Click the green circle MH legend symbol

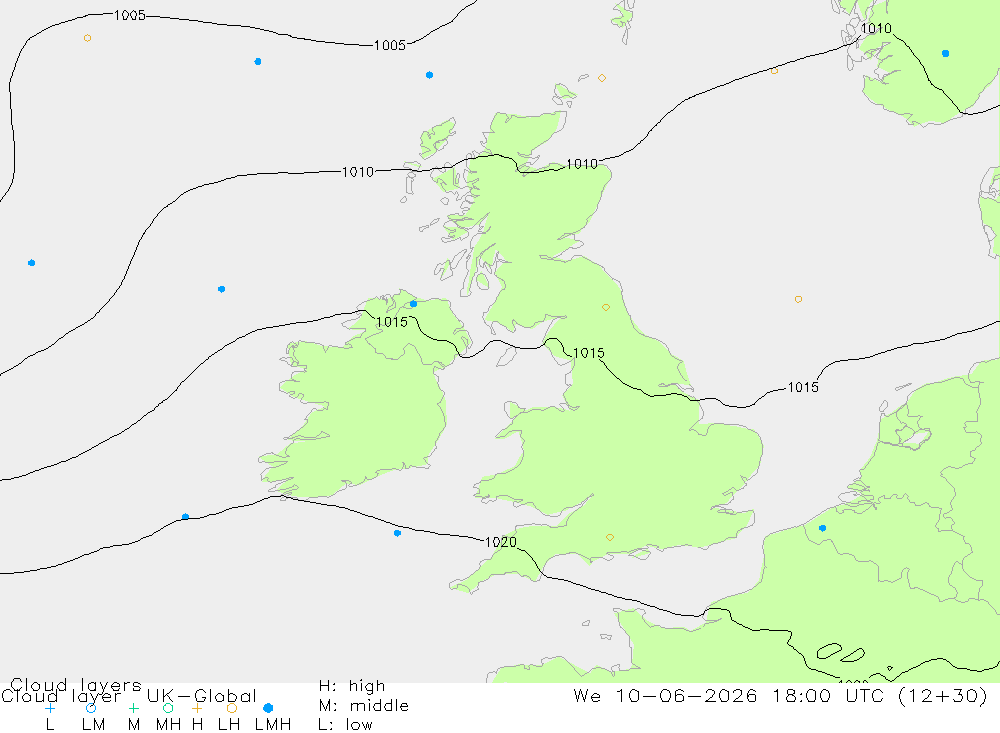[x=168, y=708]
